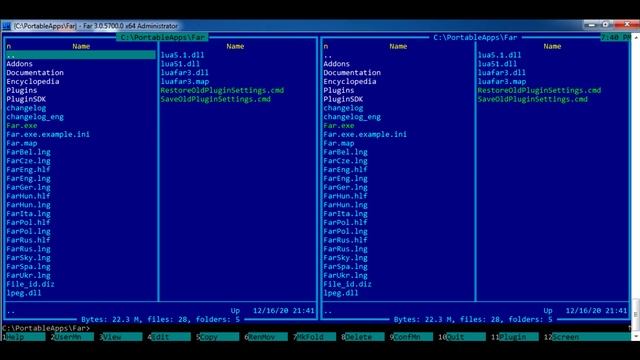Select Far.exe.example.ini in the right panel

point(365,134)
